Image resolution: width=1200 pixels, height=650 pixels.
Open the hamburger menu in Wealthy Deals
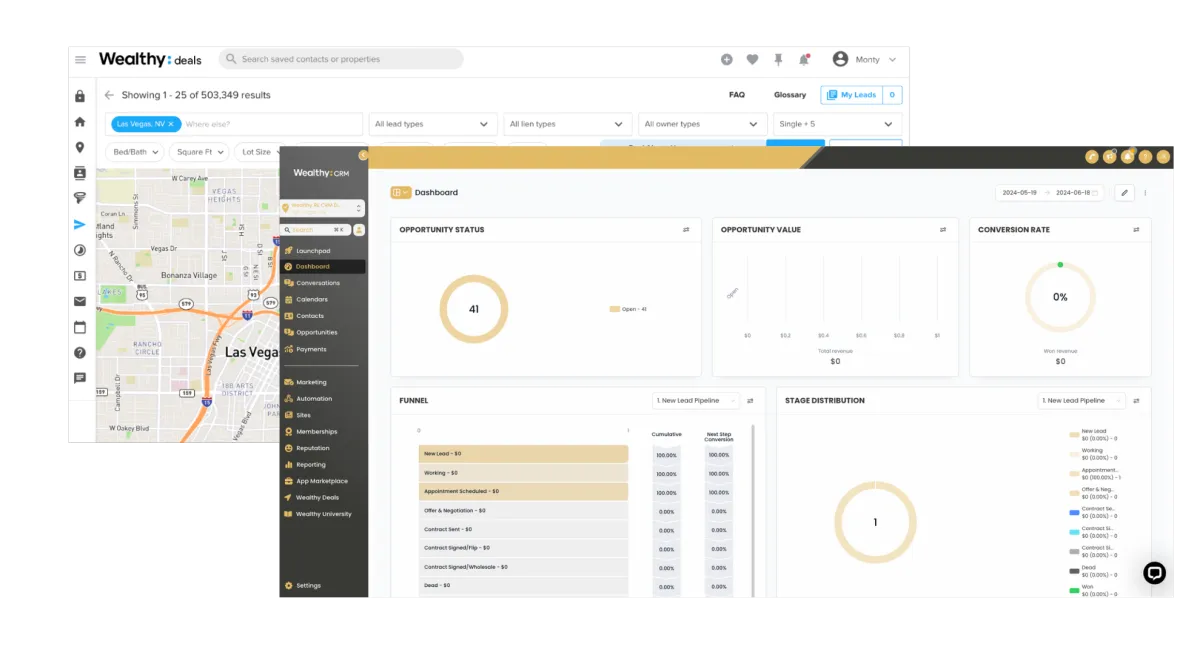click(80, 60)
